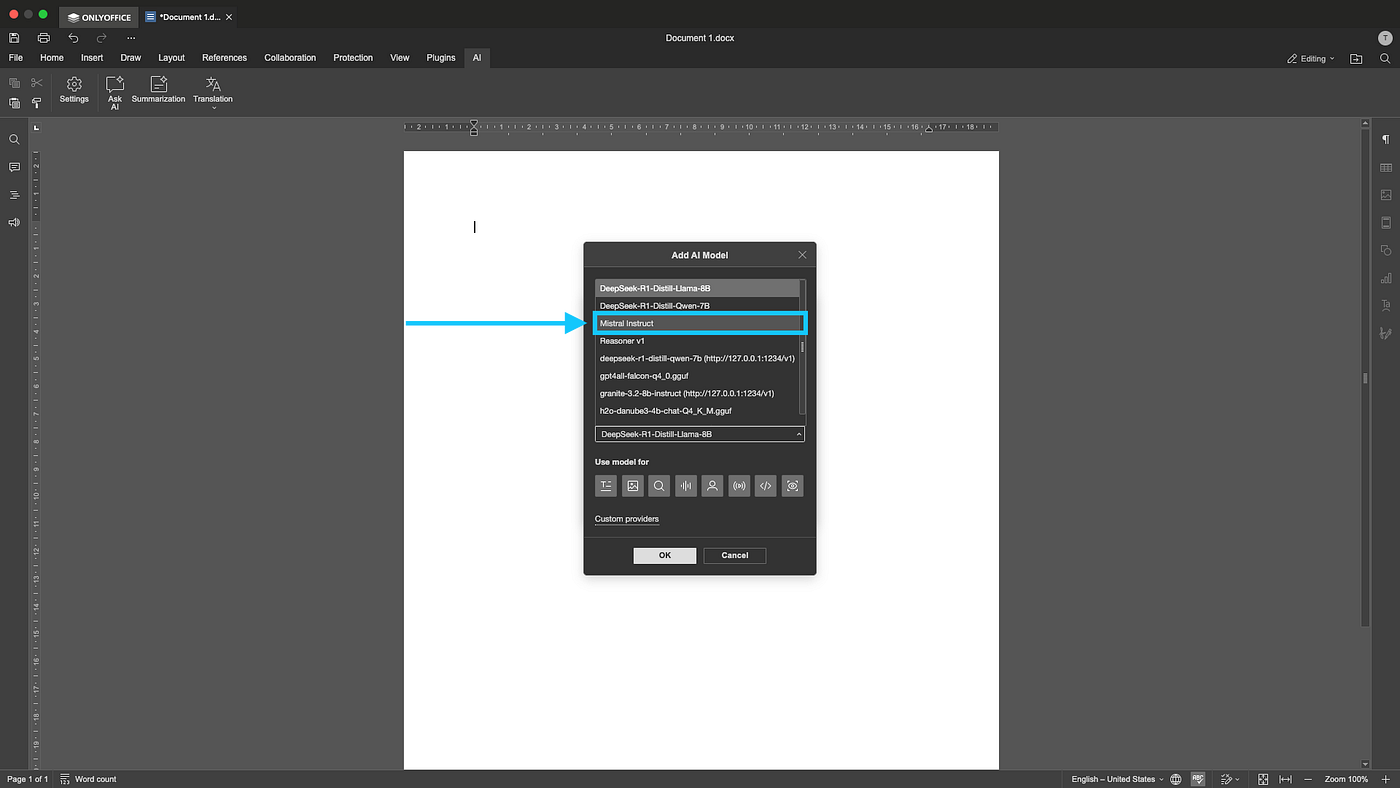Viewport: 1400px width, 788px height.
Task: Select Mistral Instruct from the model list
Action: tap(698, 323)
